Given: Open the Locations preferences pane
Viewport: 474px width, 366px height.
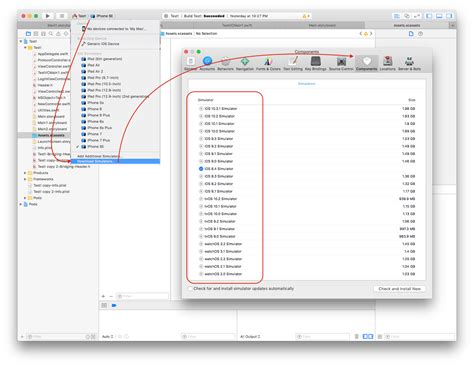Looking at the screenshot, I should [x=387, y=63].
